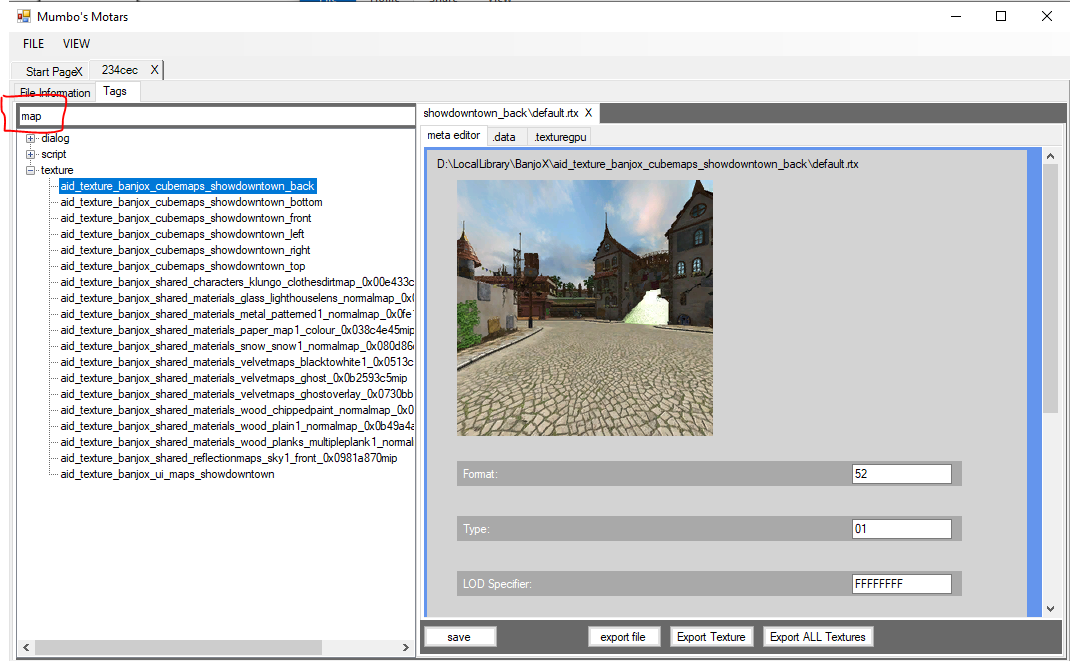
Task: Click the LOD Specifier value field
Action: click(x=901, y=584)
